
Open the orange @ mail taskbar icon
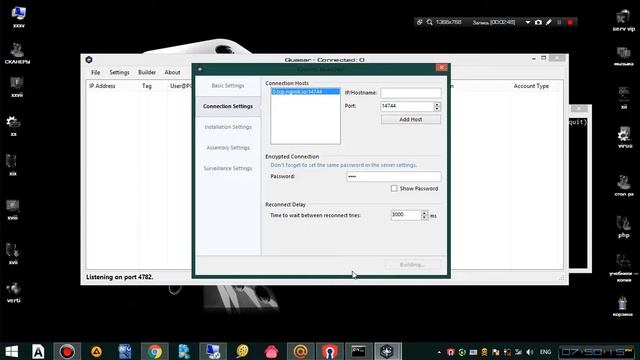[x=300, y=351]
